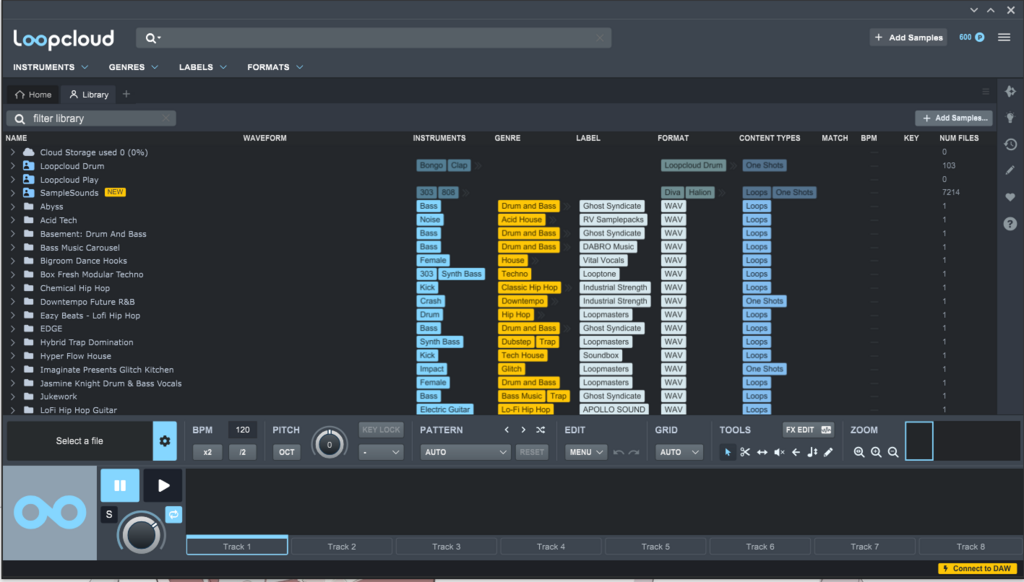Select Track 5 tab

(655, 546)
